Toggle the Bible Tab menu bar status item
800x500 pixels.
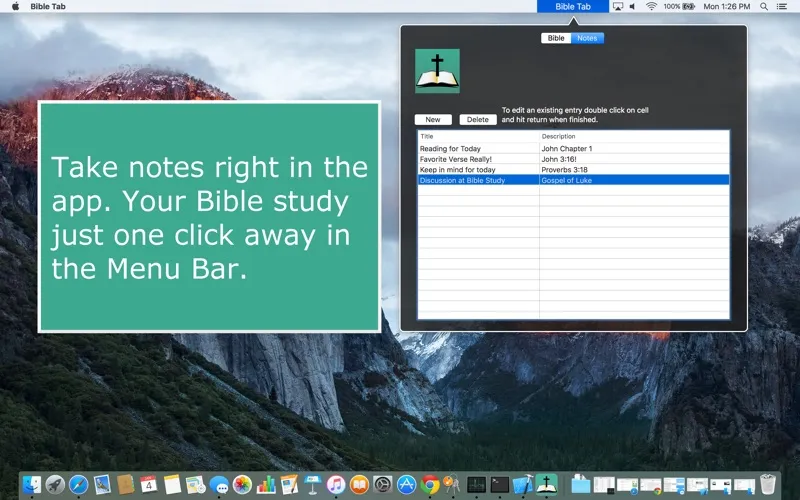[x=572, y=7]
